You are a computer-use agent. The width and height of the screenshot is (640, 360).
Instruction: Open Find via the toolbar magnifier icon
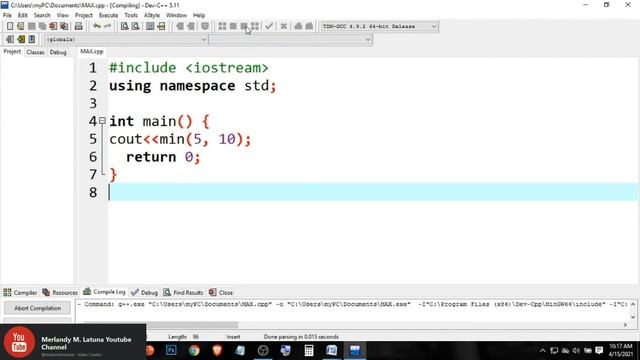(x=124, y=26)
